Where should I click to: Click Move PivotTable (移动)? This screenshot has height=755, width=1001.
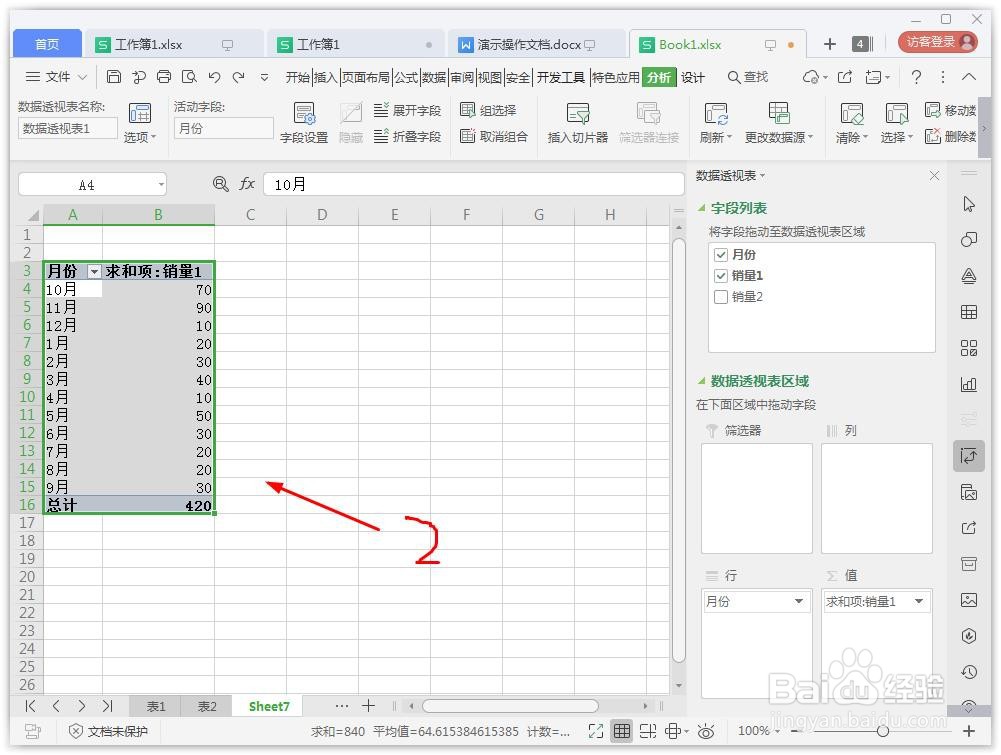950,110
